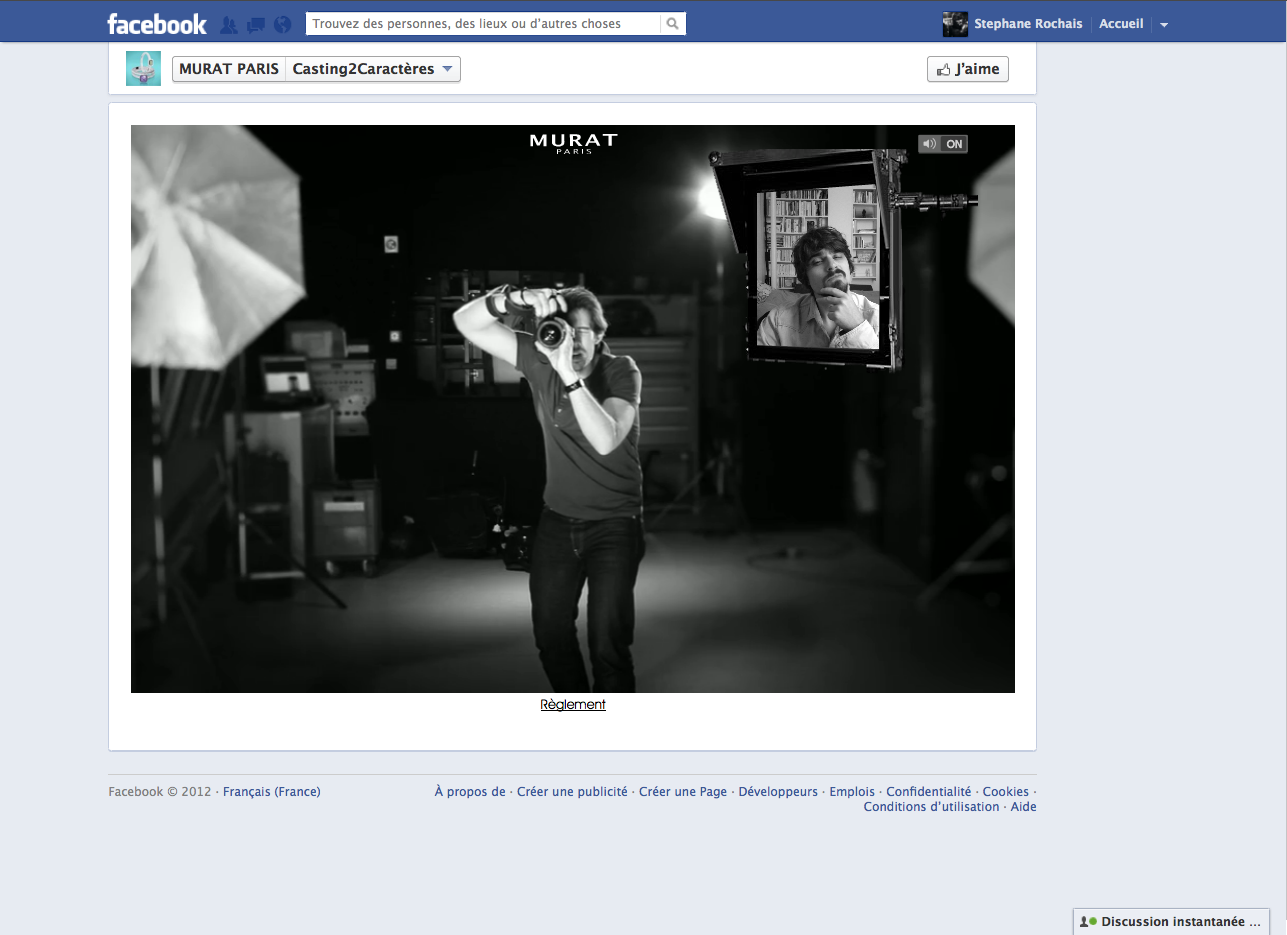Viewport: 1287px width, 935px height.
Task: Click the search magnifier button
Action: click(x=673, y=24)
